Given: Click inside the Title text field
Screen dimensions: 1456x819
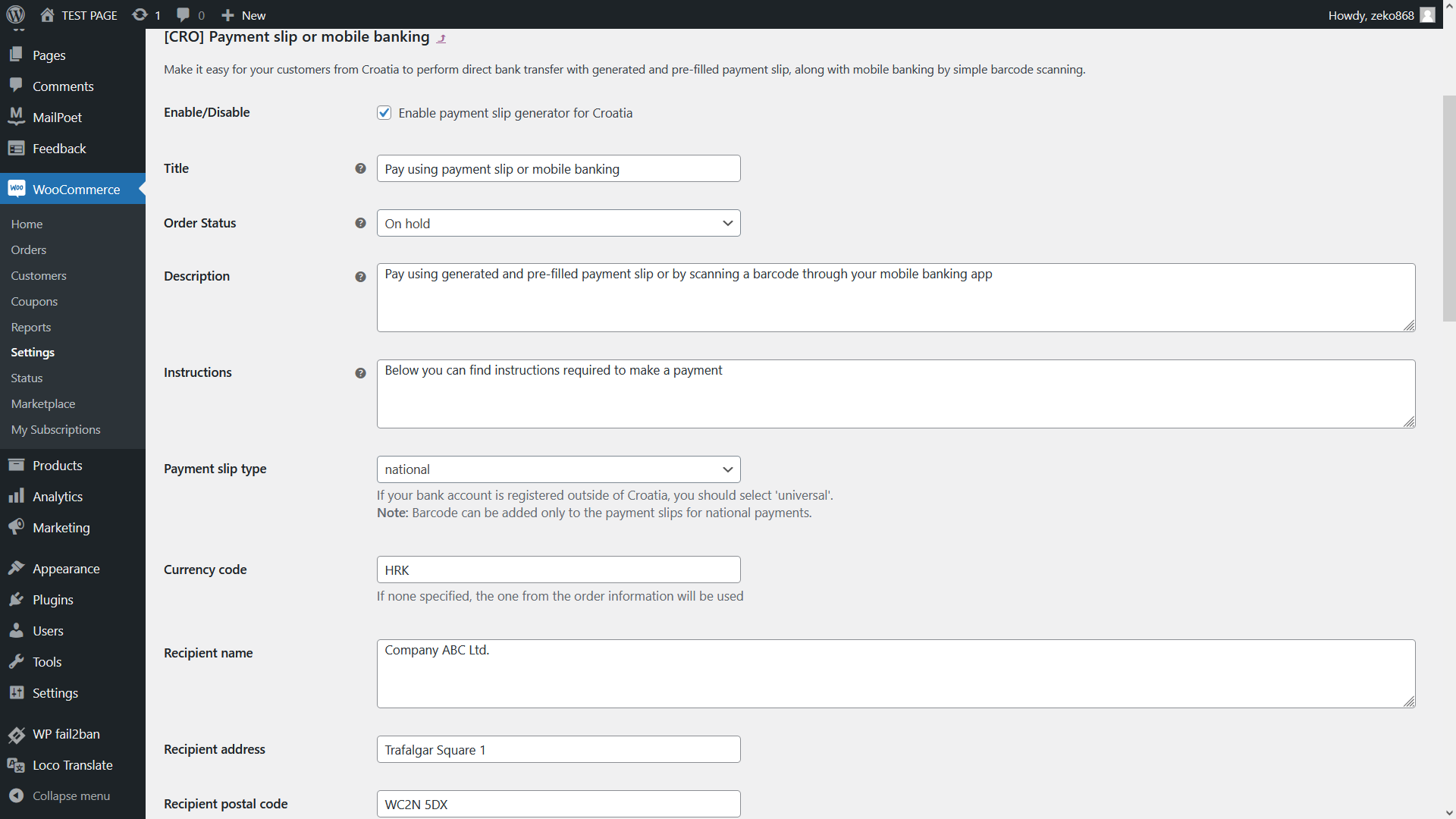Looking at the screenshot, I should click(x=558, y=168).
